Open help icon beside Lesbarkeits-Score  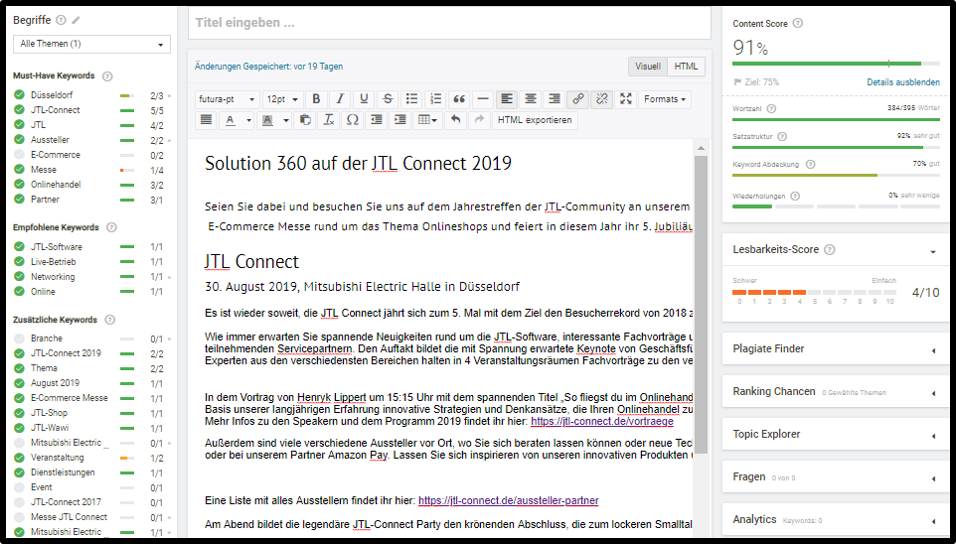(829, 249)
